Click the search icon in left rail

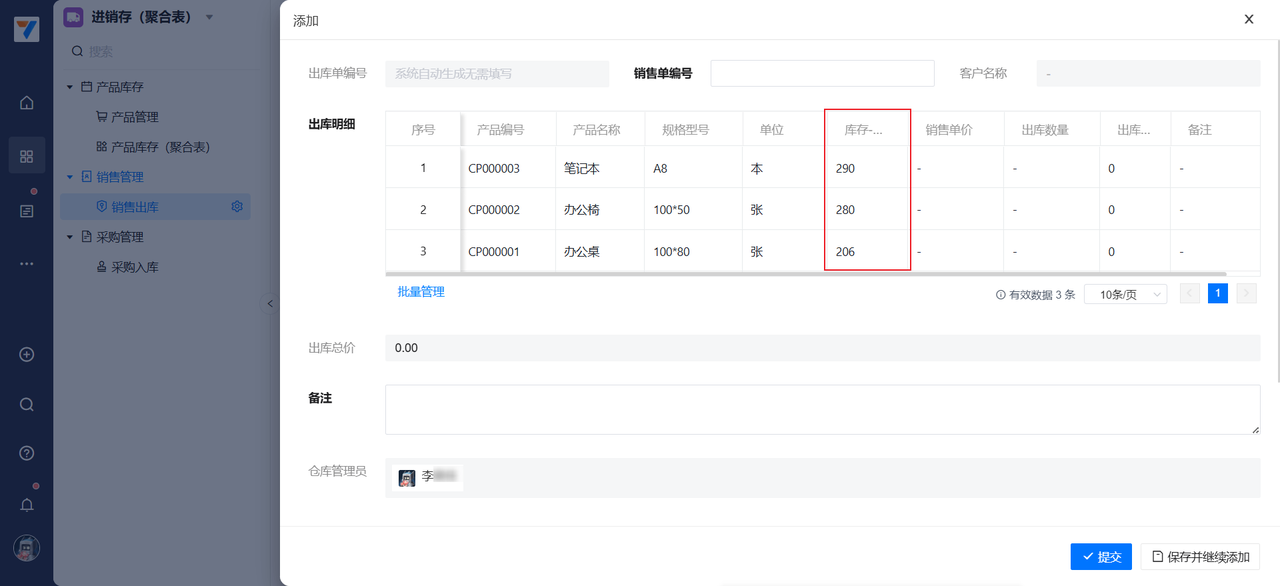click(27, 405)
